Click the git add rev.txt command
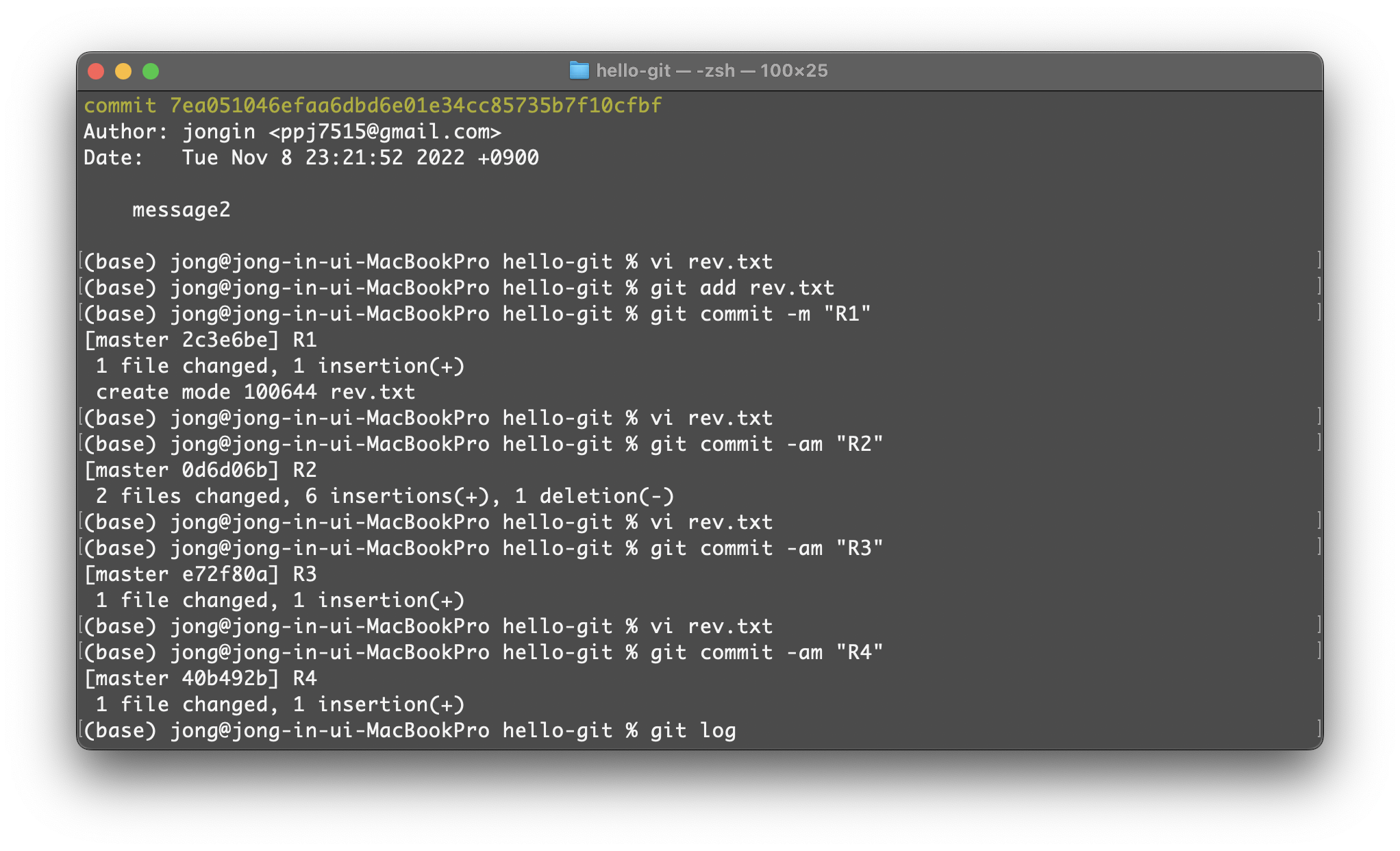Image resolution: width=1400 pixels, height=851 pixels. [x=742, y=288]
